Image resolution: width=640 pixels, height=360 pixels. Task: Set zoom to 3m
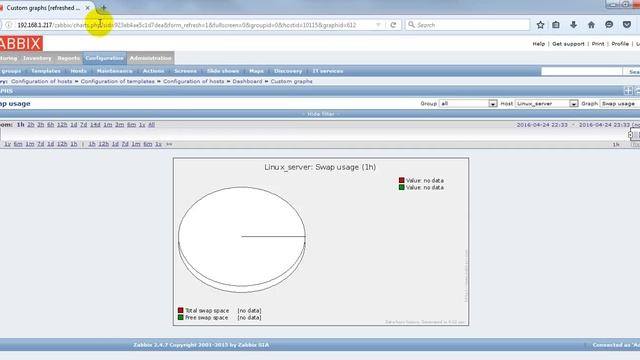pyautogui.click(x=119, y=124)
